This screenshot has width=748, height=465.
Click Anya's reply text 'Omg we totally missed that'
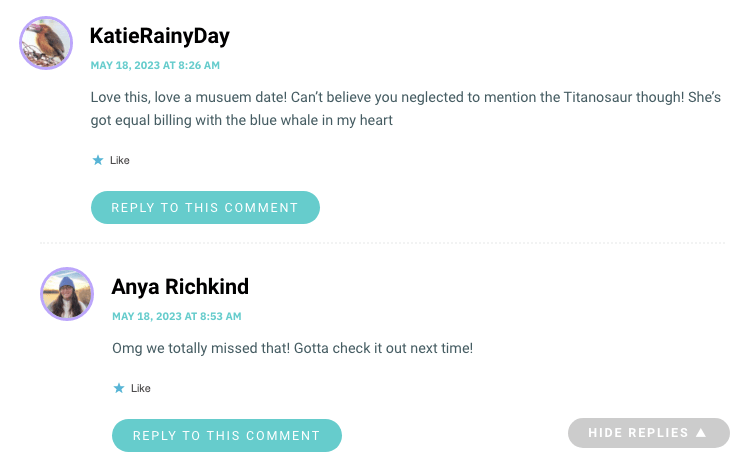point(201,348)
